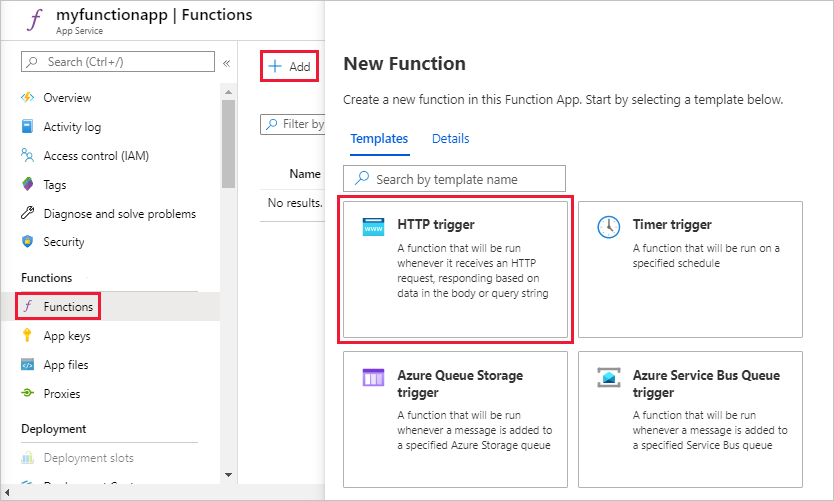
Task: Click the App files code icon
Action: coord(28,365)
